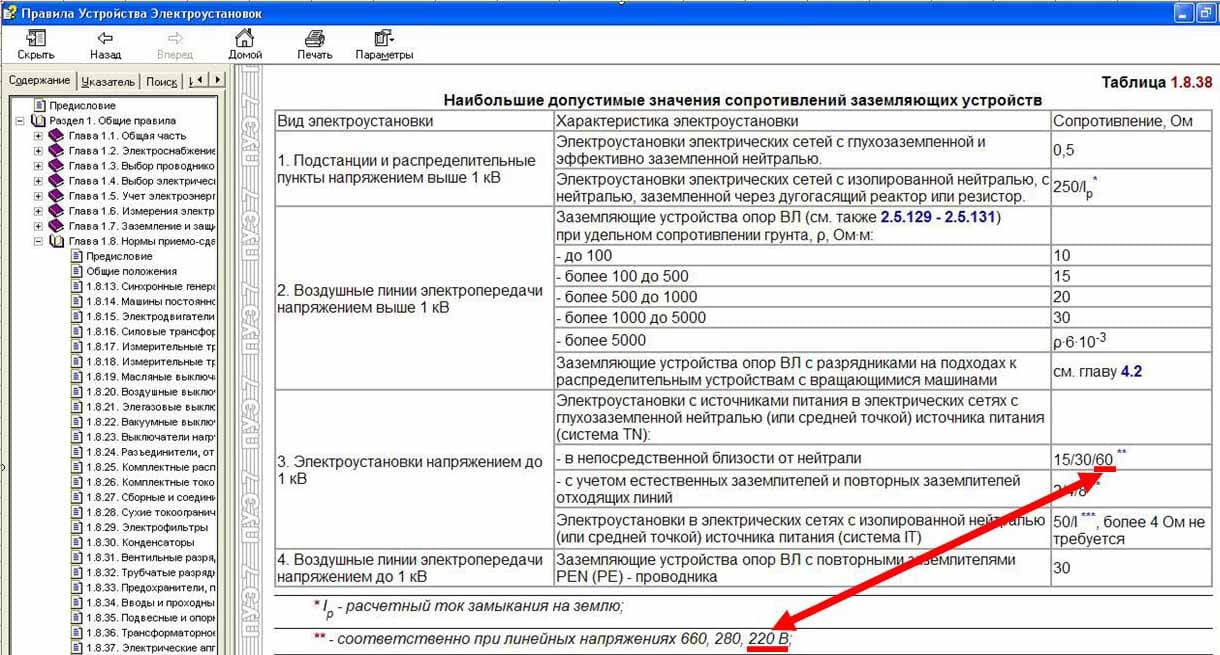Collapse the Раздел 1 Общие правила node
The image size is (1220, 655).
(21, 121)
